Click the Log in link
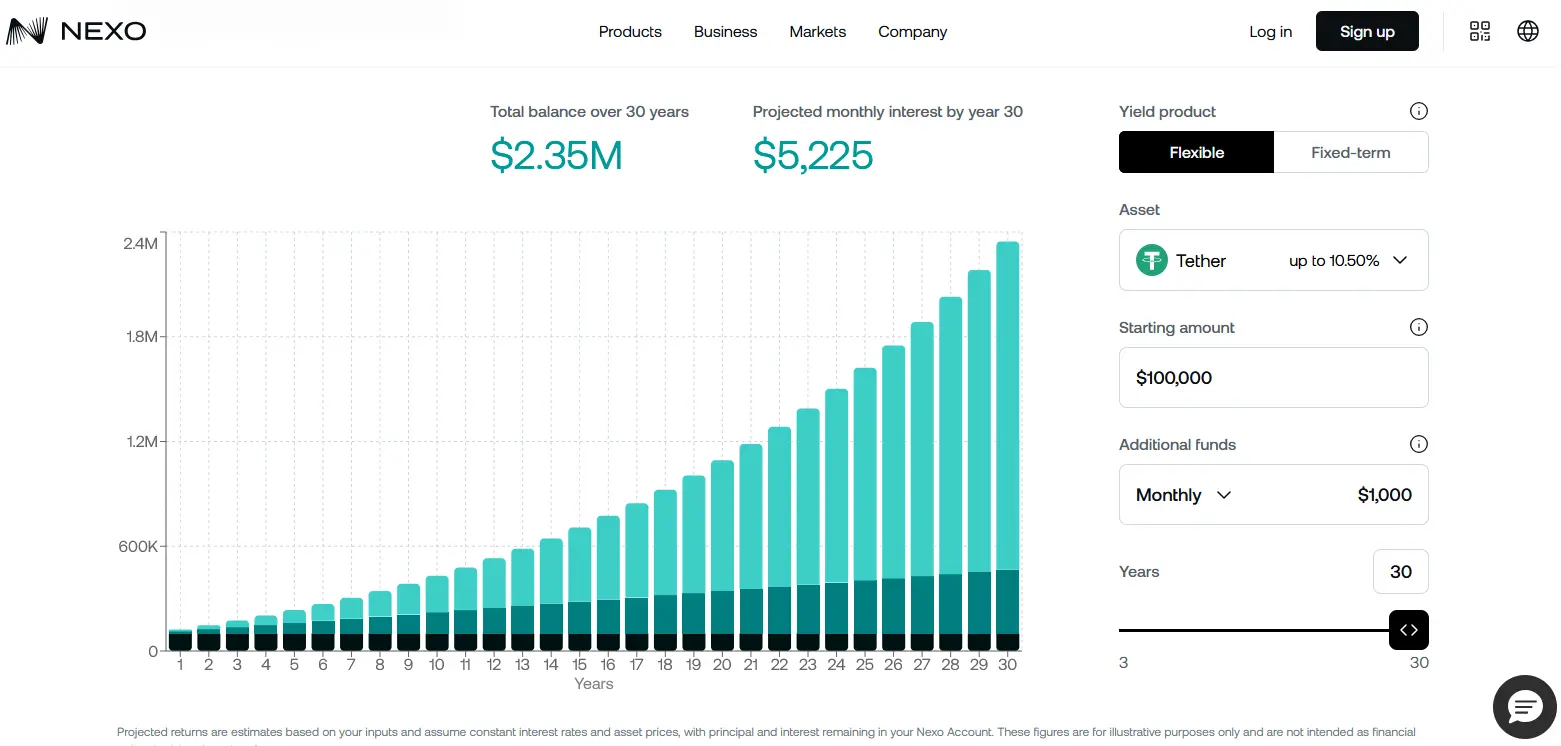 point(1271,32)
